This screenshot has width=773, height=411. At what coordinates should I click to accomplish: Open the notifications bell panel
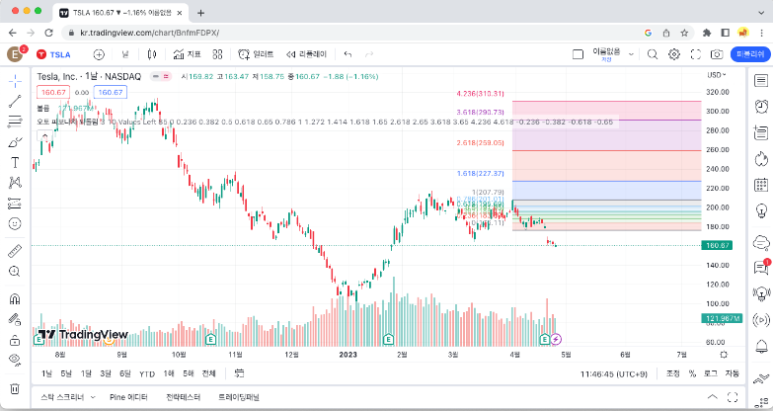tap(761, 345)
